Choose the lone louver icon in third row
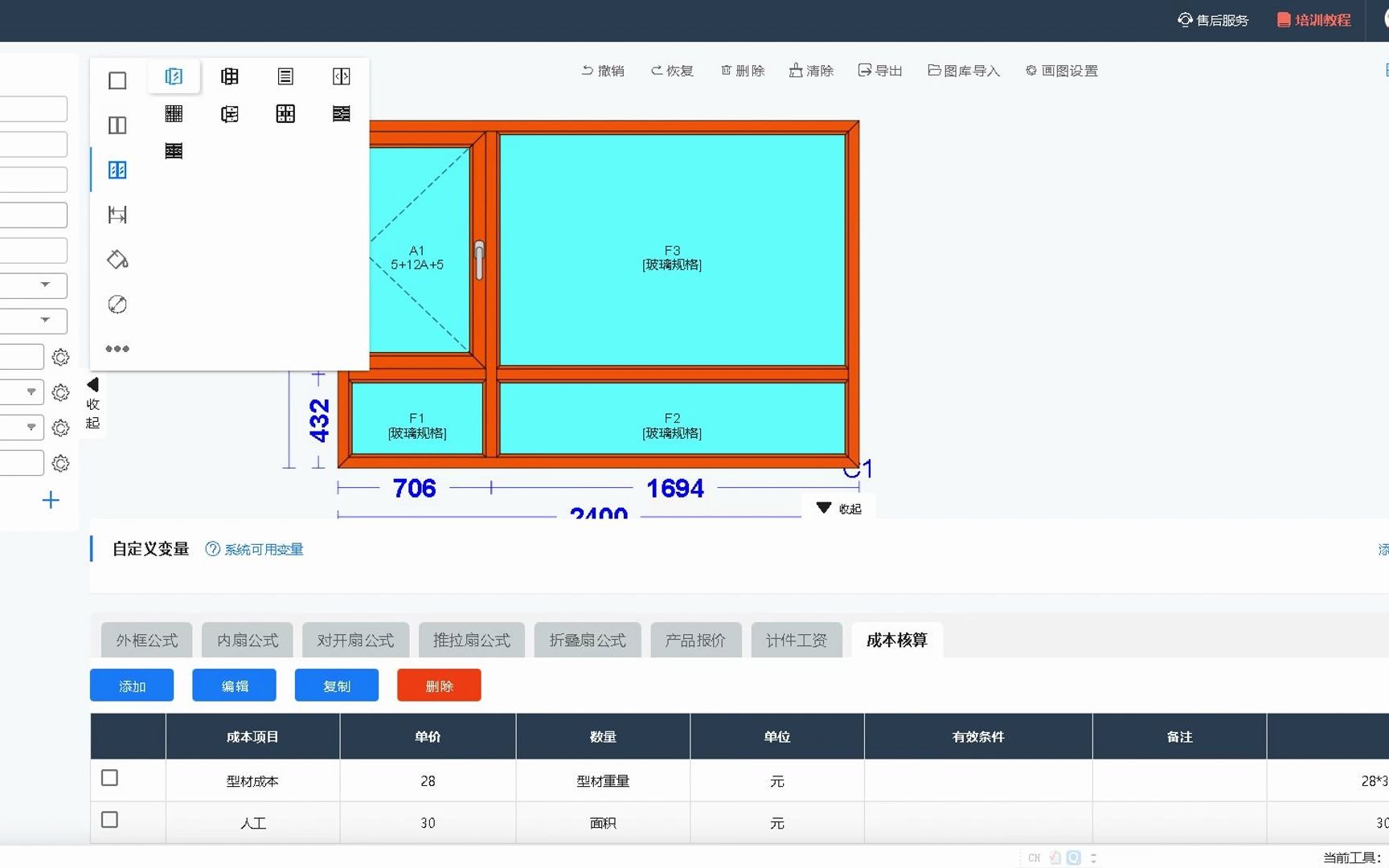The image size is (1389, 868). click(174, 150)
